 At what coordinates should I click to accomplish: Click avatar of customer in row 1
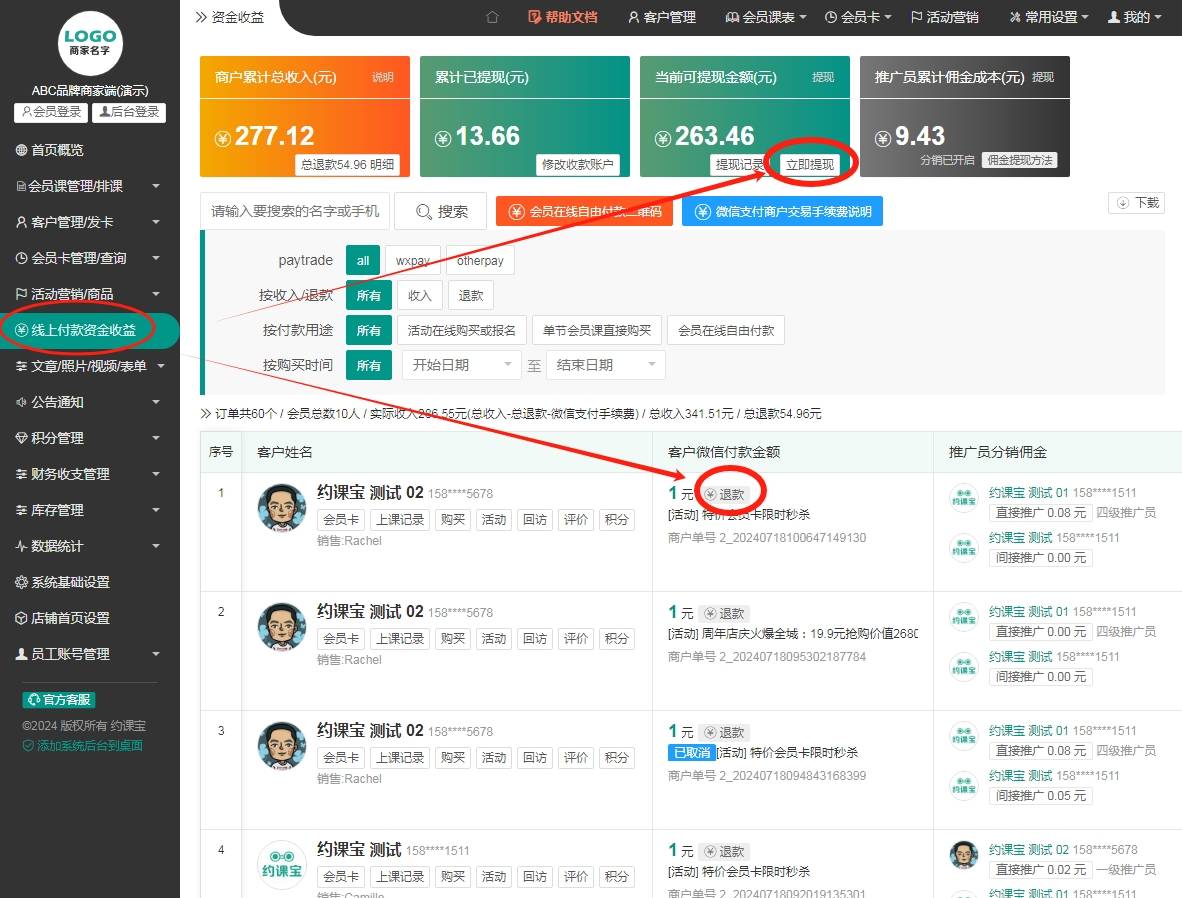(x=282, y=508)
